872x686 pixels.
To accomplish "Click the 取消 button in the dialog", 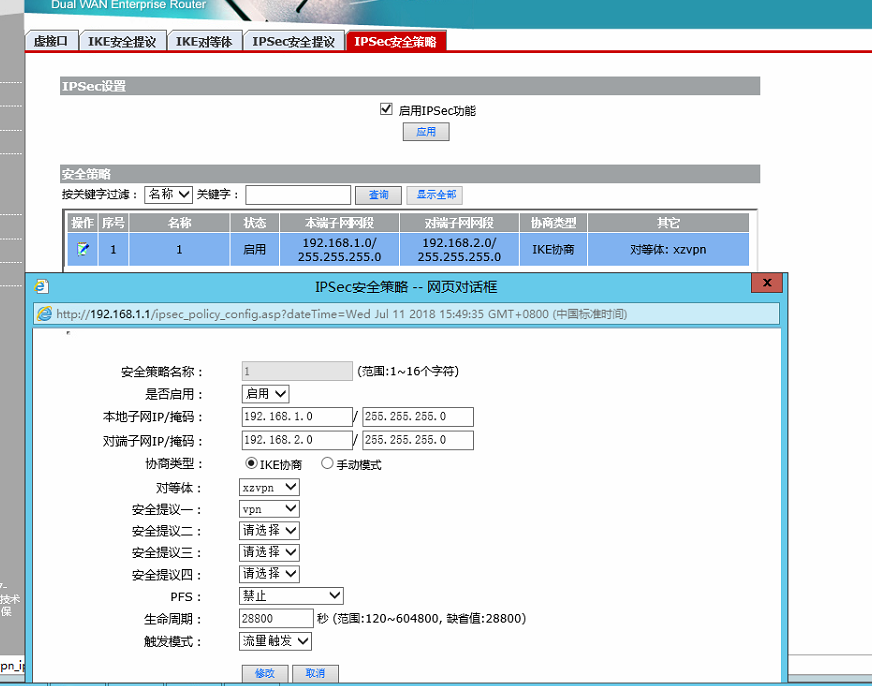I will [x=315, y=673].
